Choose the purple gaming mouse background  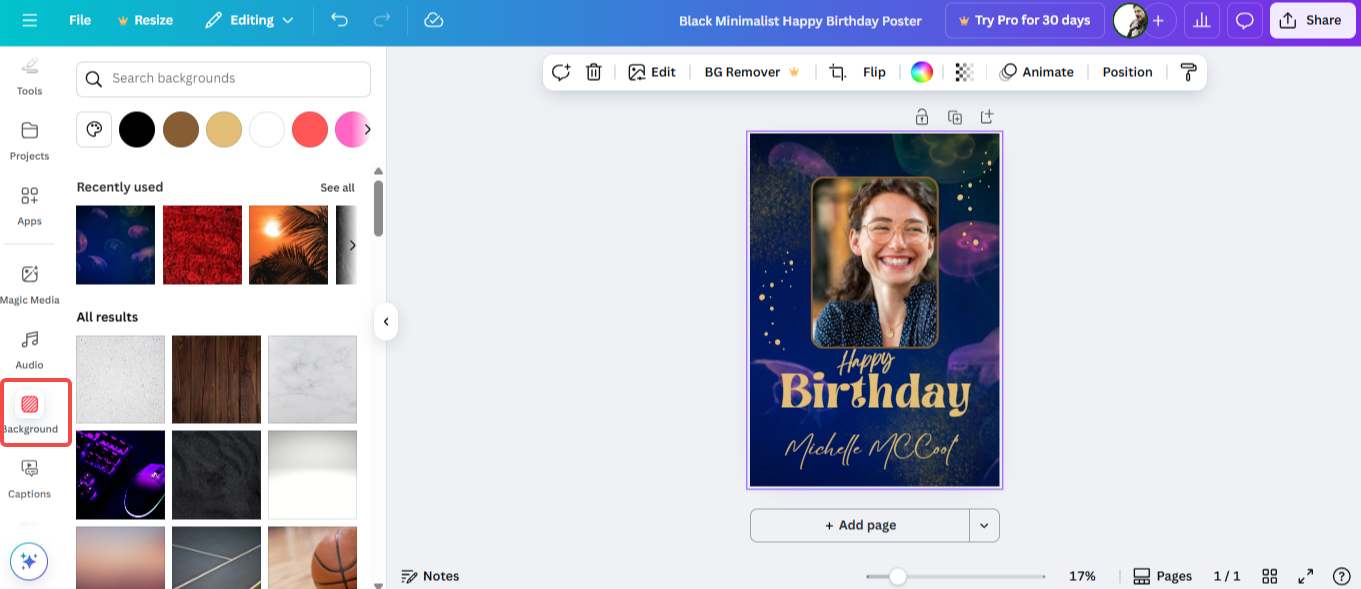pos(120,475)
